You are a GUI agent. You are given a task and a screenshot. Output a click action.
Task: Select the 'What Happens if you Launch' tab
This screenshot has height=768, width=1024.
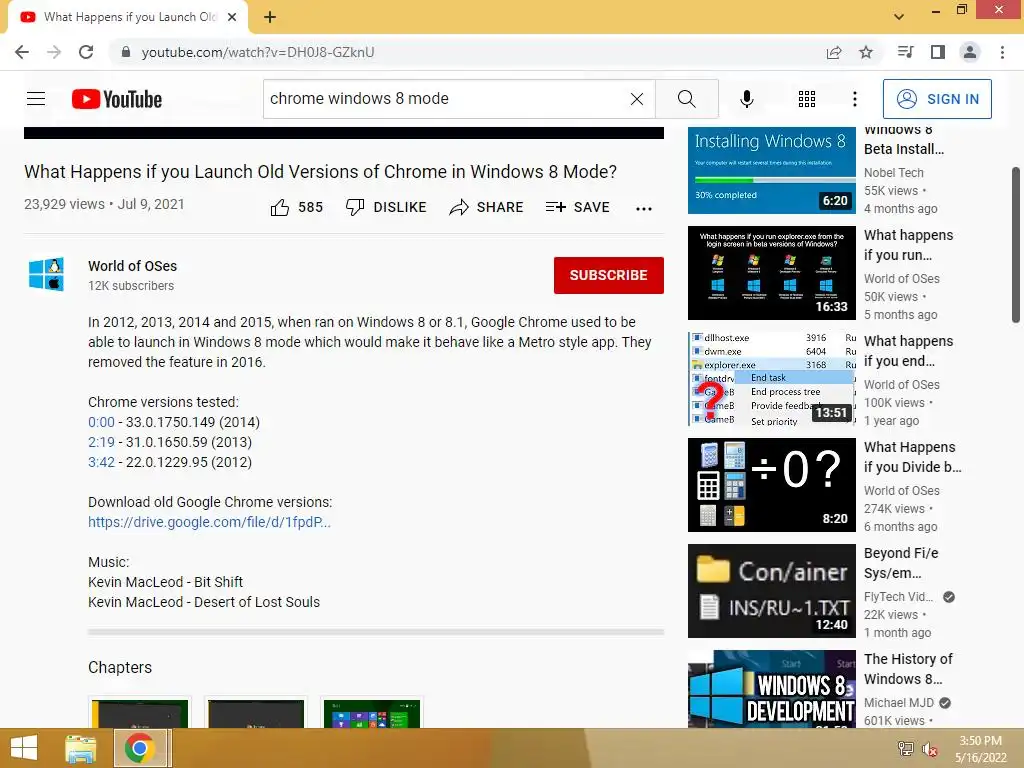pos(127,17)
